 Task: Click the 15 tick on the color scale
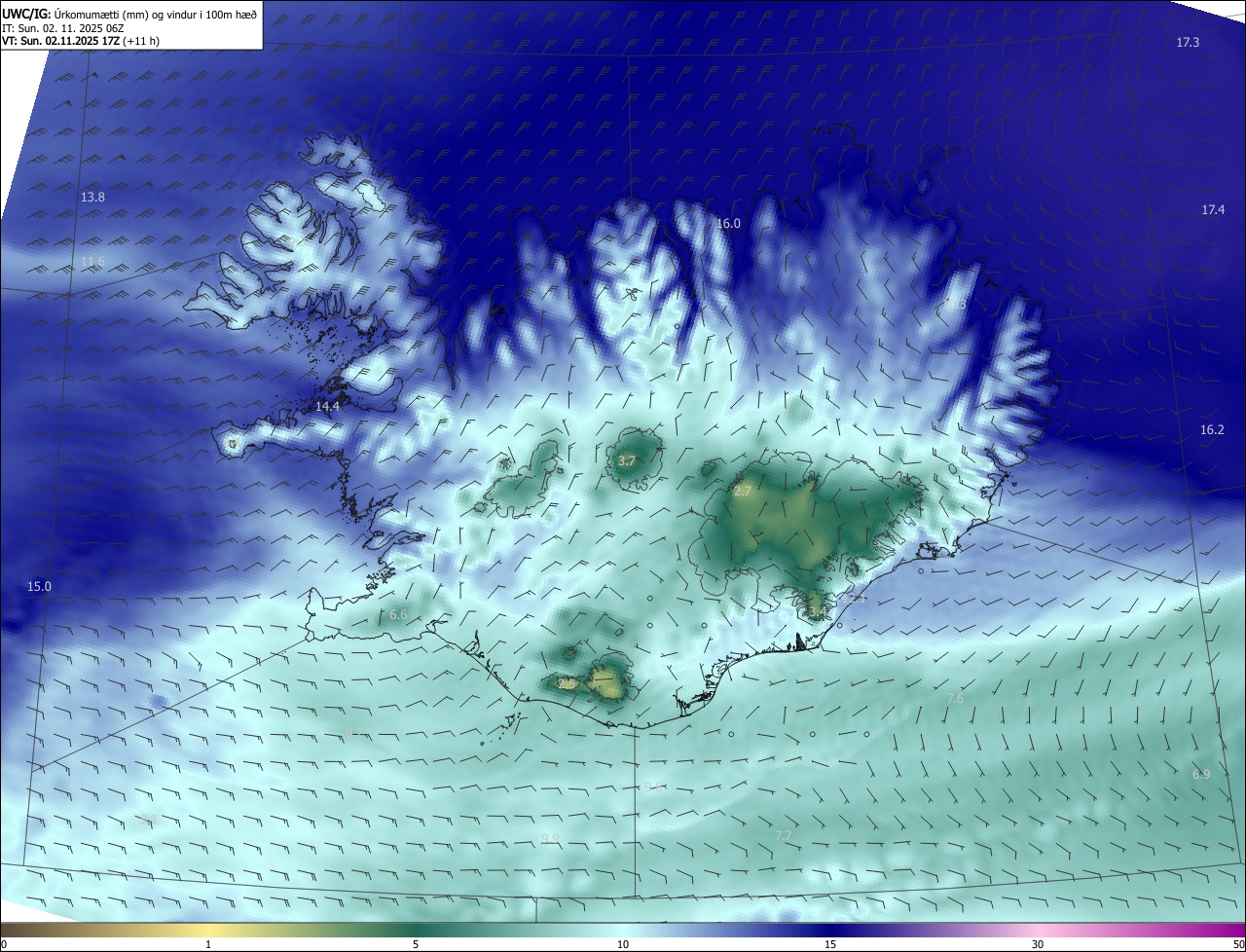(830, 944)
